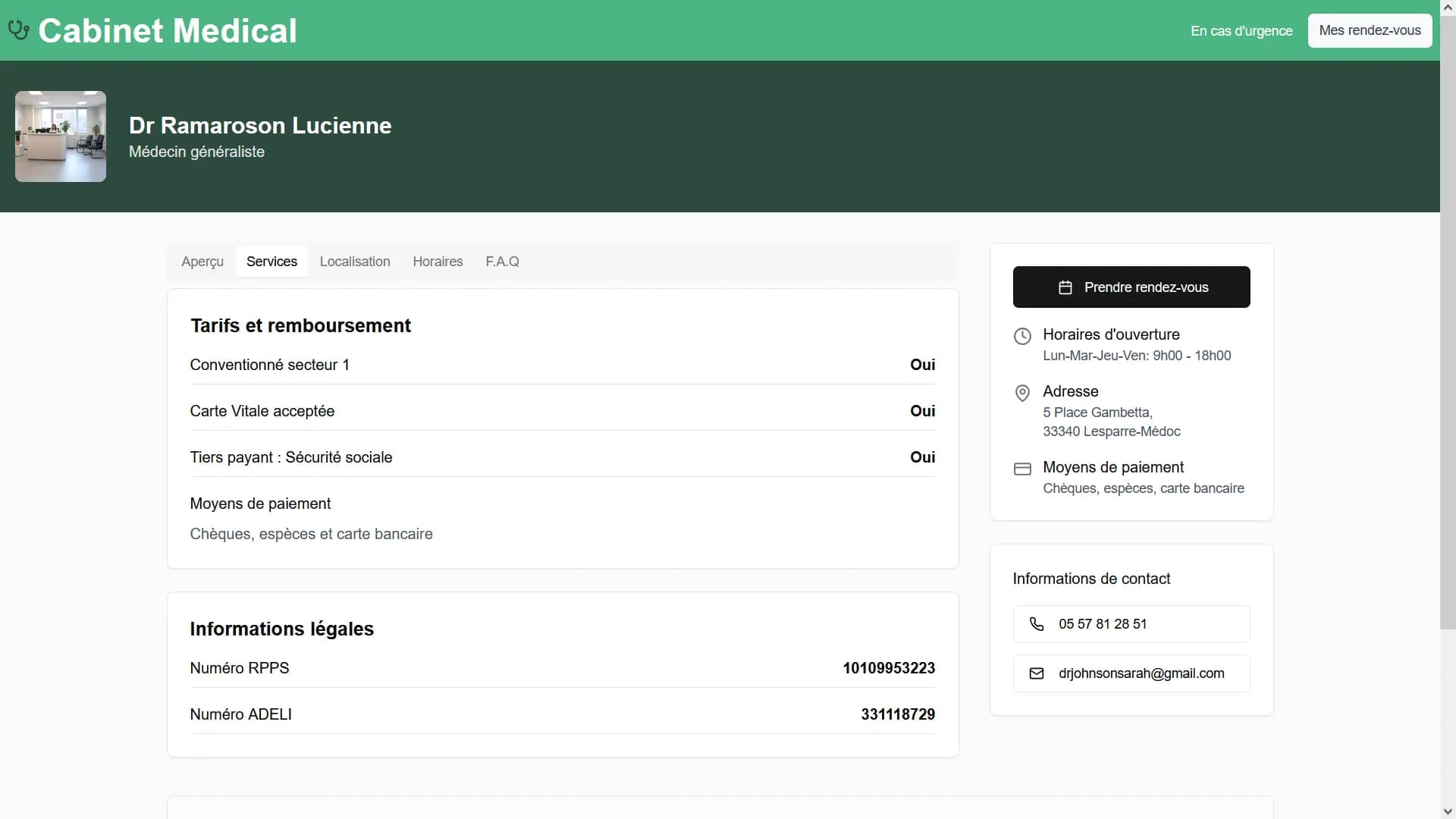
Task: Click the Dr Ramaroson Lucienne heading
Action: 260,125
